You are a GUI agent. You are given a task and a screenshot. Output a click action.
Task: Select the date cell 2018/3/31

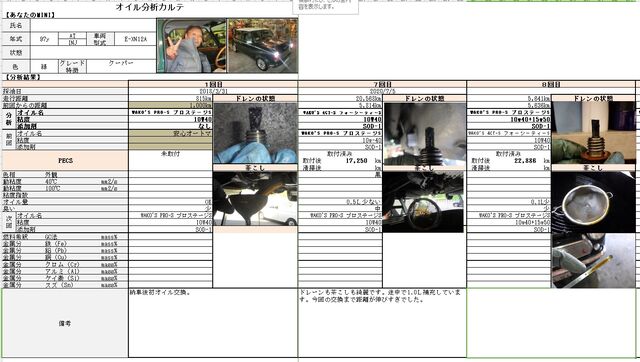coord(213,91)
